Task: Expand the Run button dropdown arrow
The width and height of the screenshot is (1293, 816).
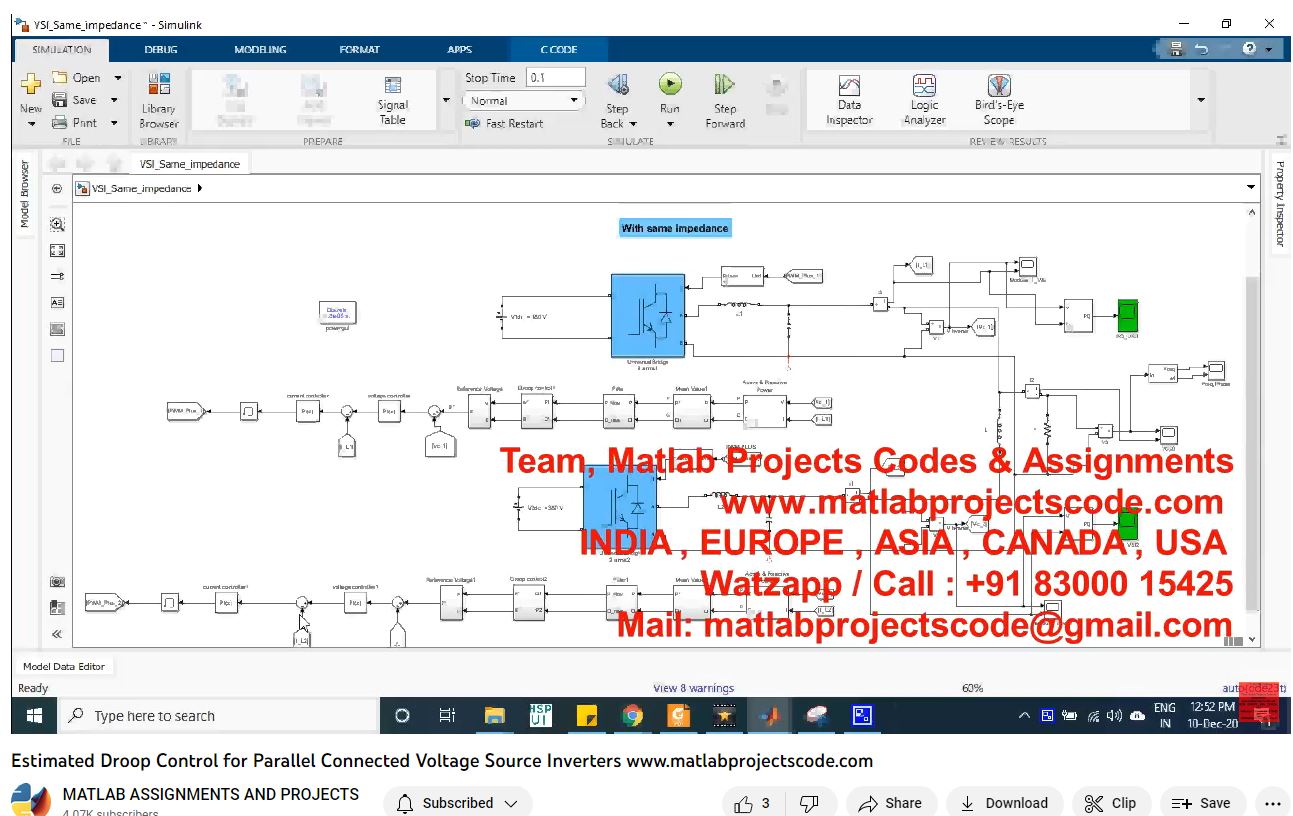Action: (x=670, y=124)
